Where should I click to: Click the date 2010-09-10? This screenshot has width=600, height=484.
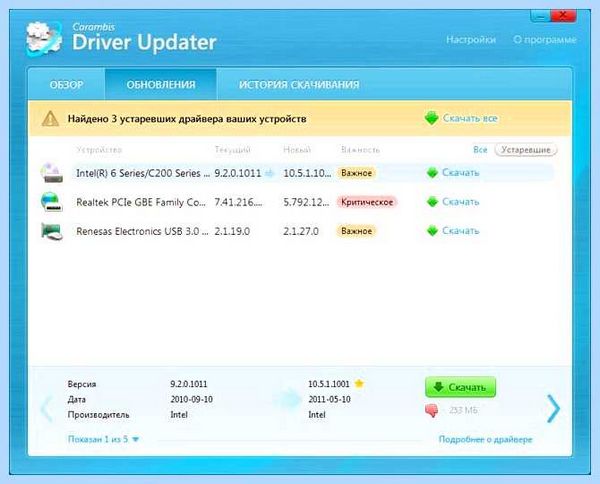point(191,399)
